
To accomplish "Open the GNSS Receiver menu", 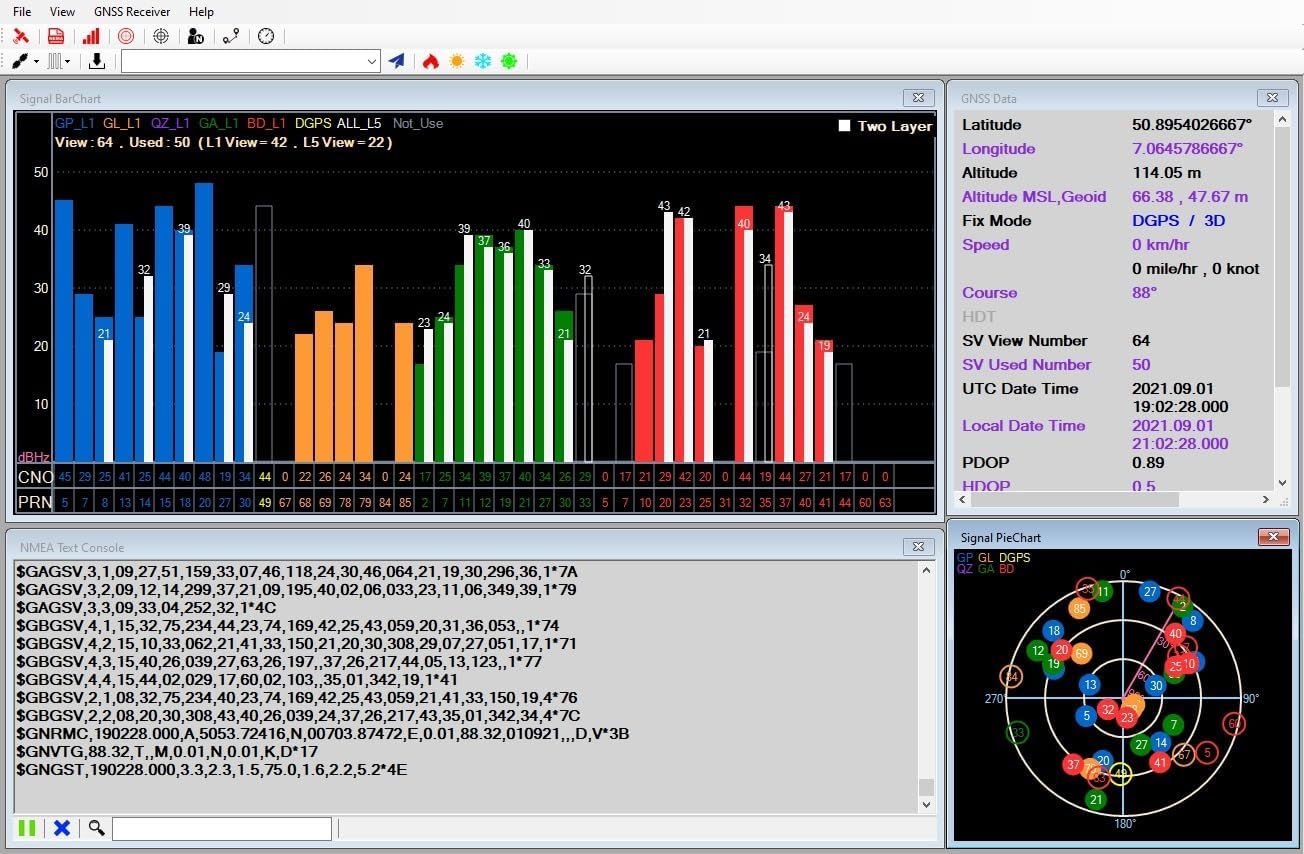I will [x=131, y=11].
